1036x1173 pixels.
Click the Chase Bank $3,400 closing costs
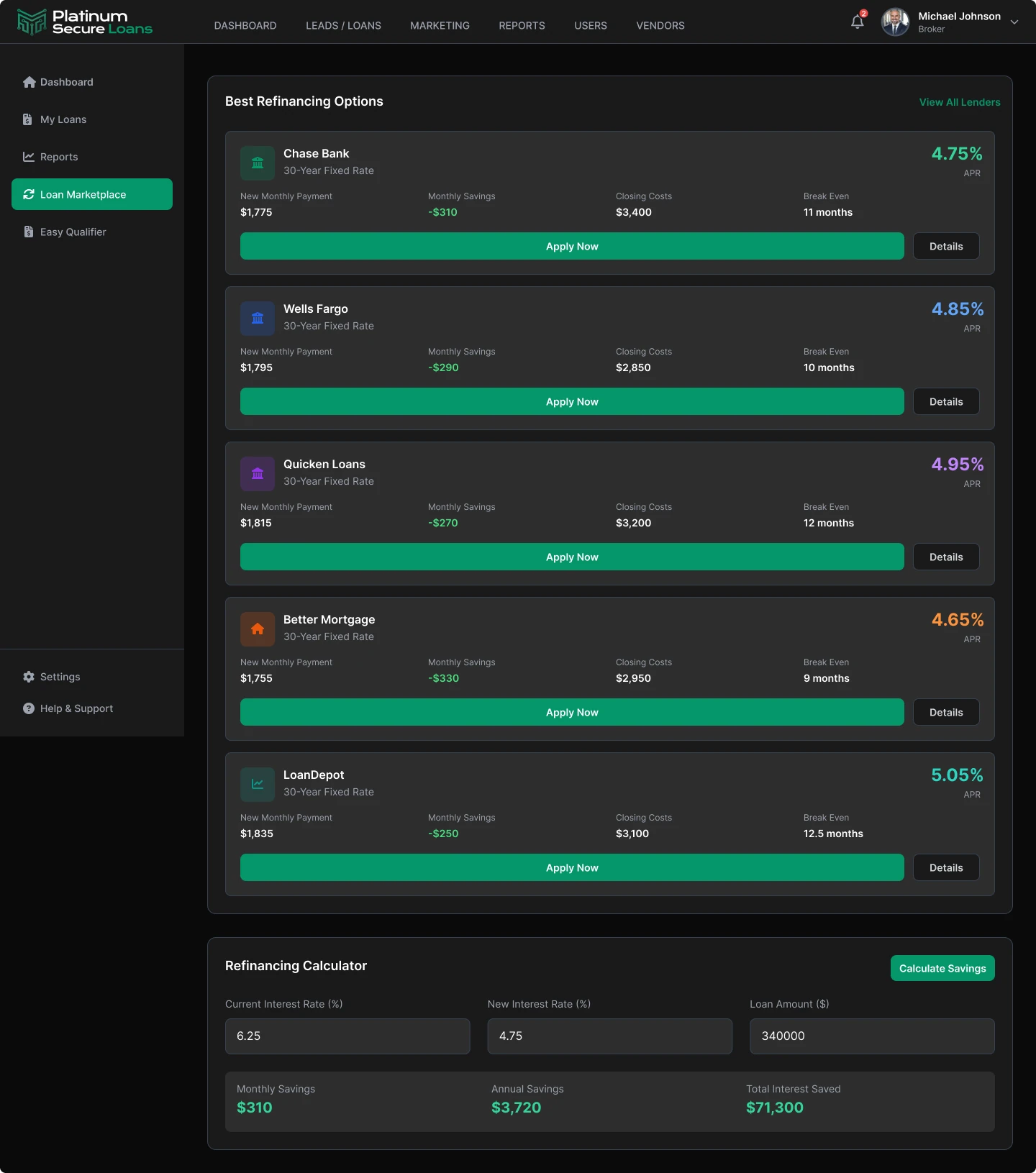tap(634, 212)
